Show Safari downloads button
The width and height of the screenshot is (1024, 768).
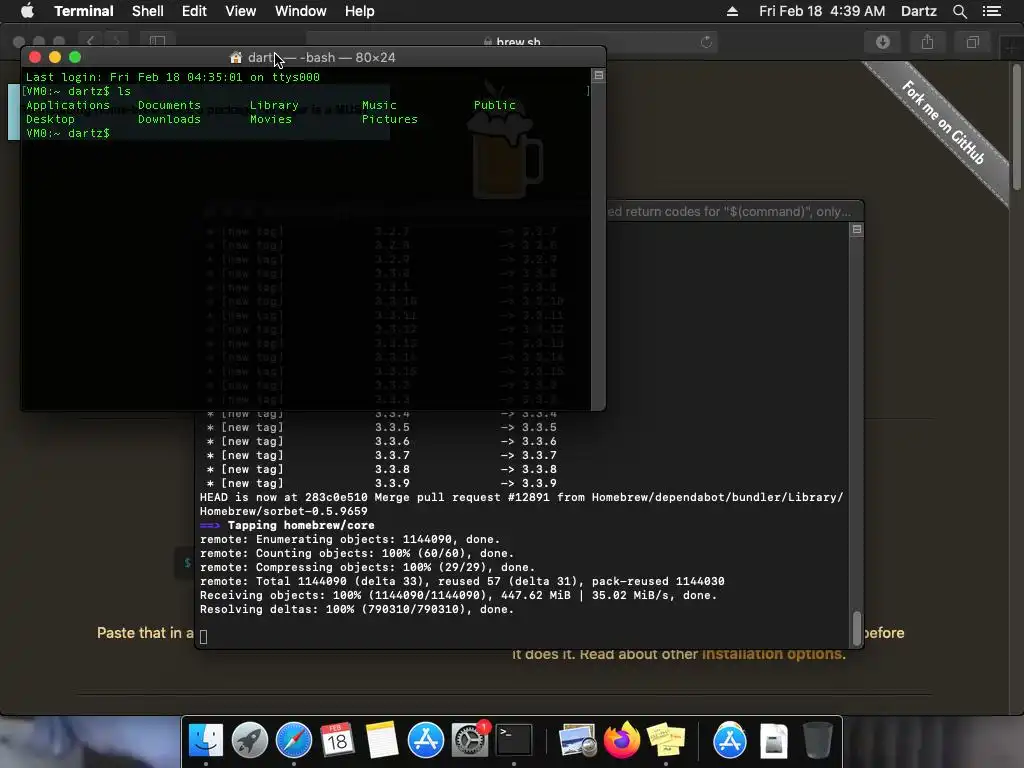point(882,42)
